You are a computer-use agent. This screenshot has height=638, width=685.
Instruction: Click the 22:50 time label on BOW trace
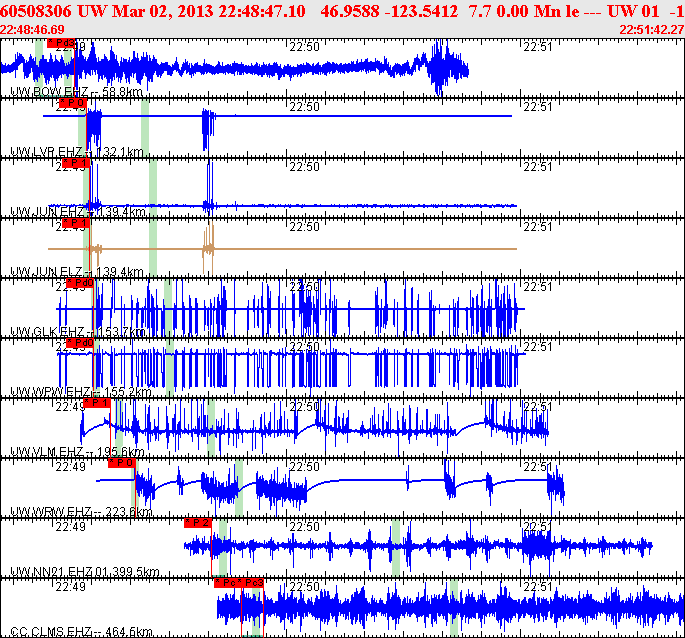tap(304, 46)
